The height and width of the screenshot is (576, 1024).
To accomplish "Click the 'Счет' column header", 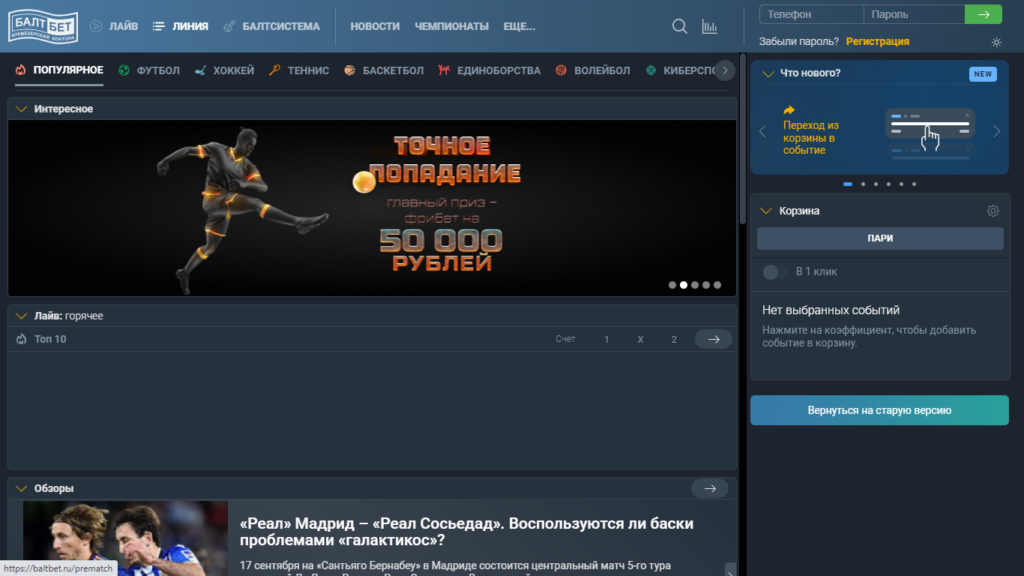I will [x=565, y=339].
